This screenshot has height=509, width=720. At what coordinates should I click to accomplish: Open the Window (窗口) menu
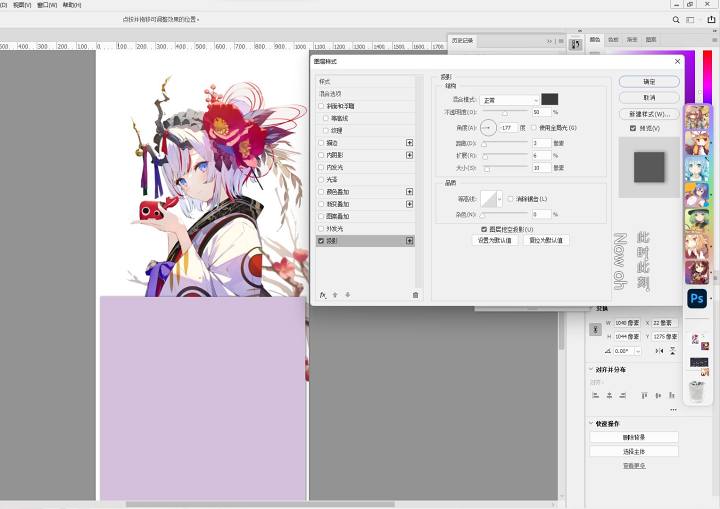tap(47, 5)
